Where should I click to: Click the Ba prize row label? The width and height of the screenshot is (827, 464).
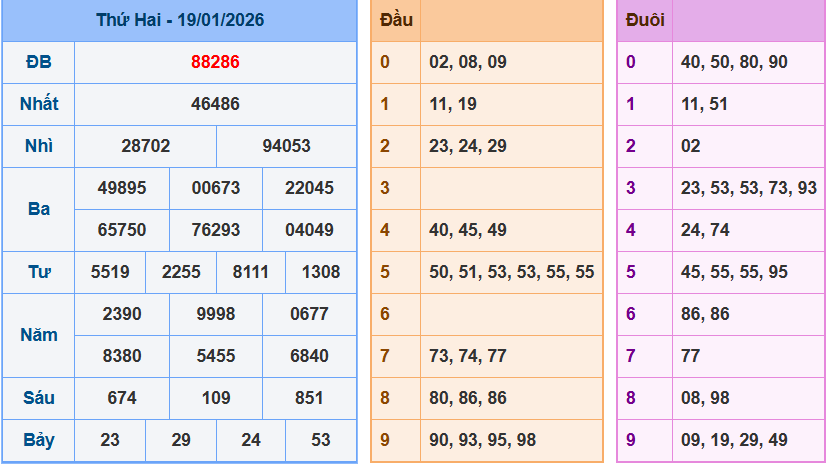tap(39, 209)
